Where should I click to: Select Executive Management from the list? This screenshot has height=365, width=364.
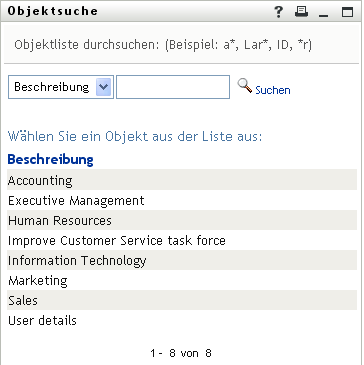click(x=182, y=201)
